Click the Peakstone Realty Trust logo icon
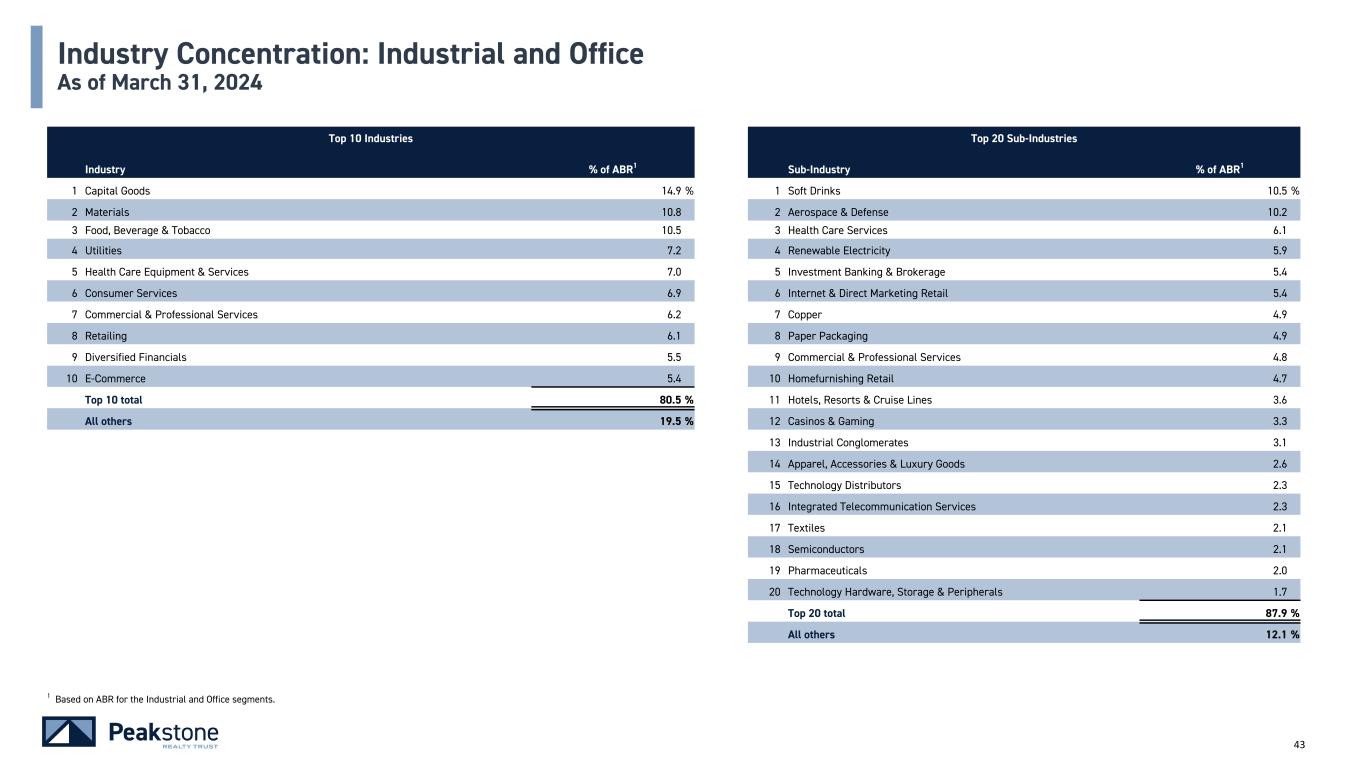The height and width of the screenshot is (768, 1365). 69,732
